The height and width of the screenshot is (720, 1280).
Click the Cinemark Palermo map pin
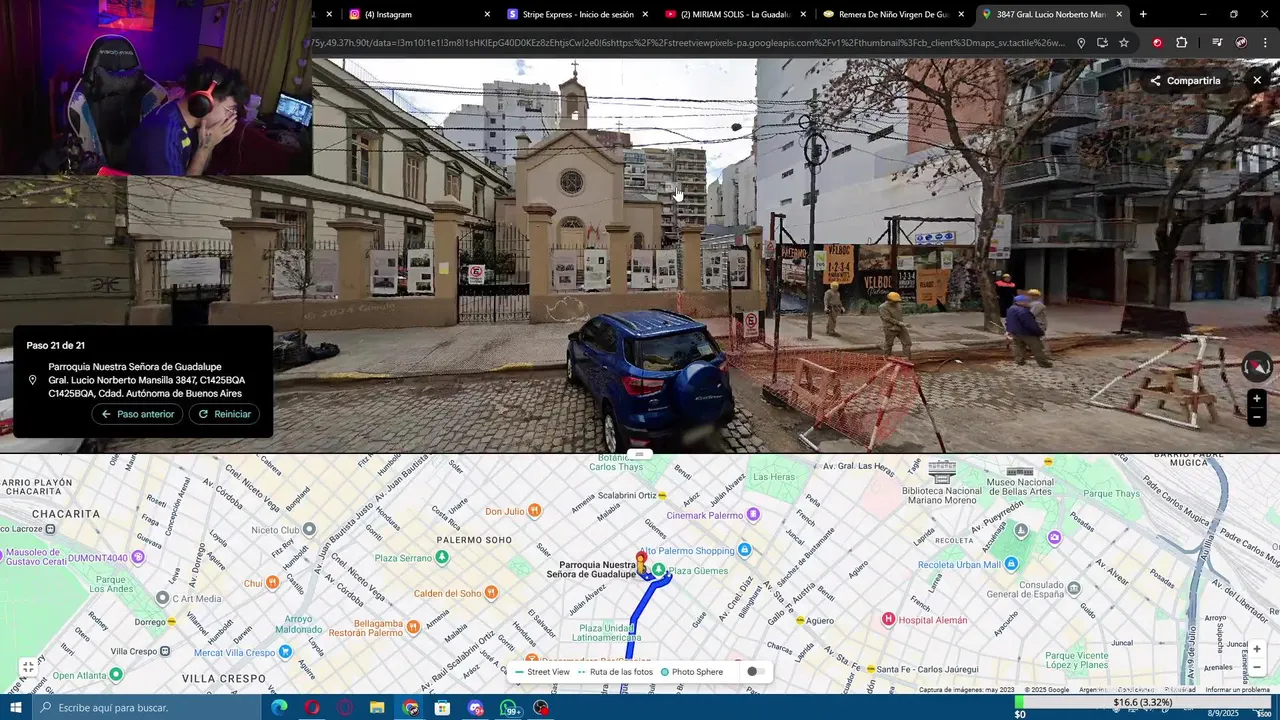[753, 515]
